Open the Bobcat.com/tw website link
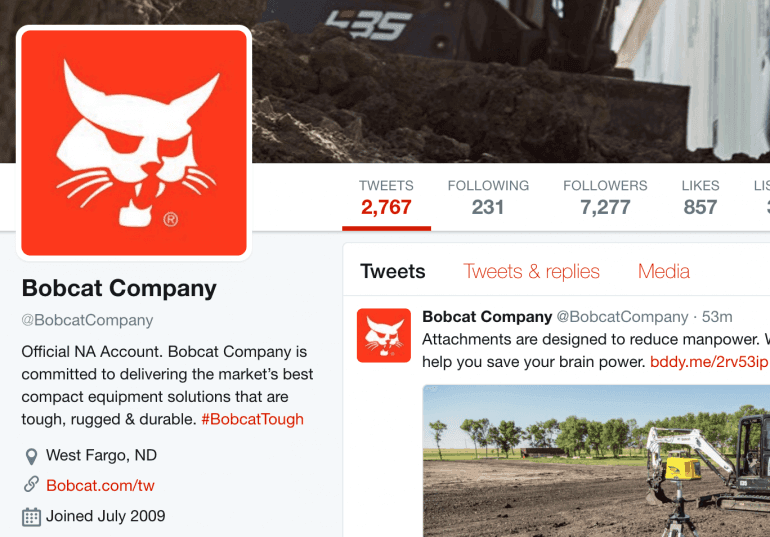 tap(100, 485)
